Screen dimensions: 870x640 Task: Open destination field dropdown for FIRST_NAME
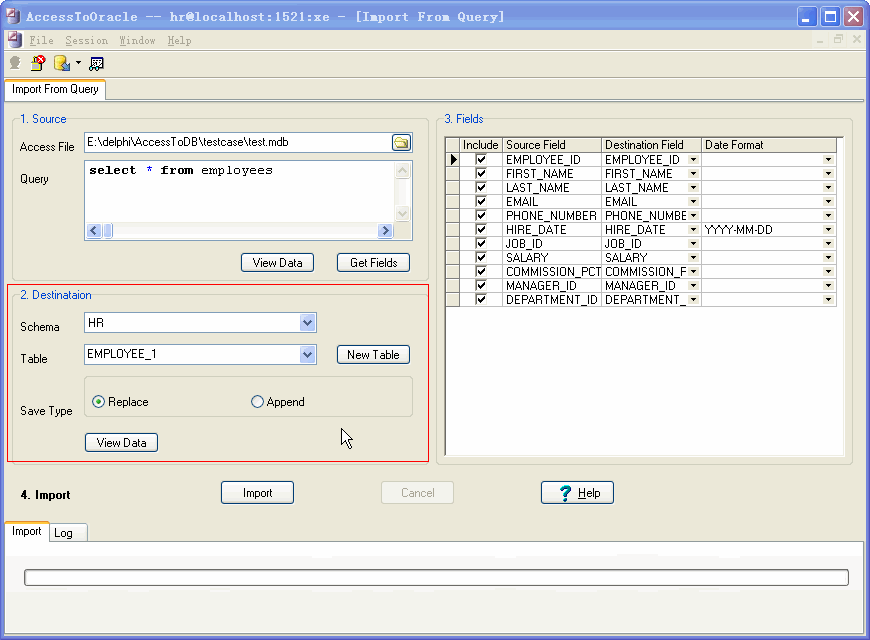693,174
